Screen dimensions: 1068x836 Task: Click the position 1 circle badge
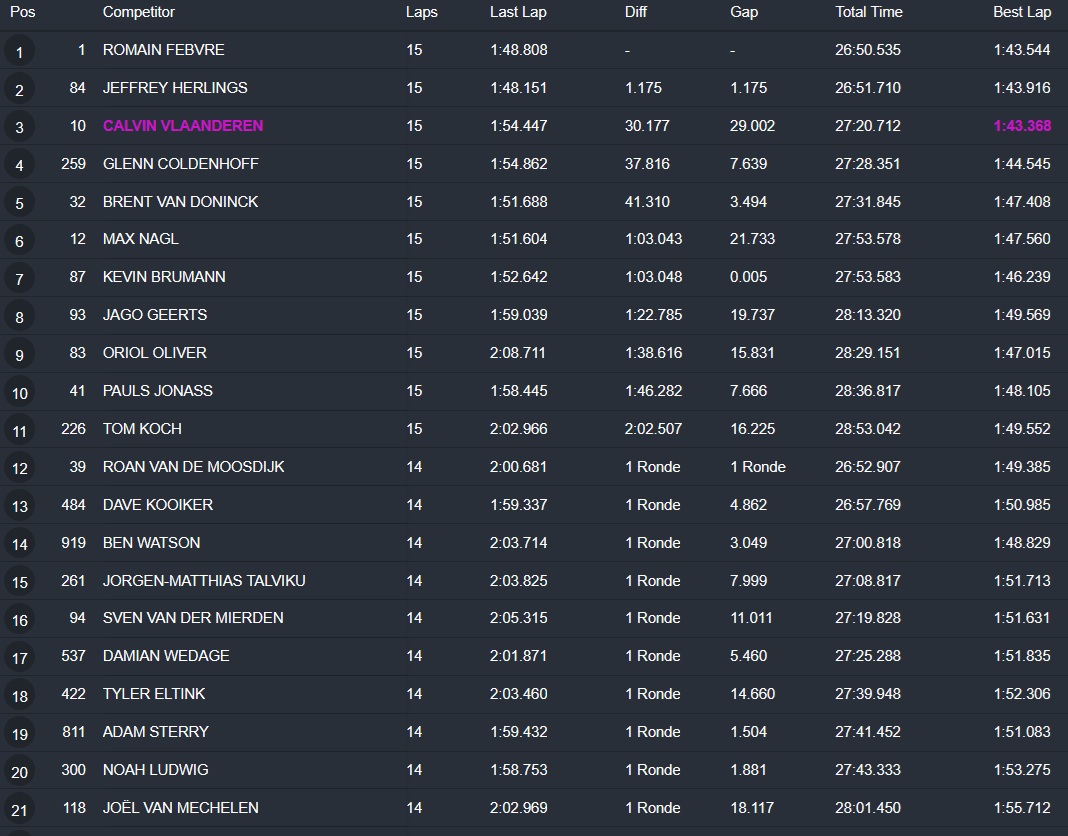tap(19, 51)
